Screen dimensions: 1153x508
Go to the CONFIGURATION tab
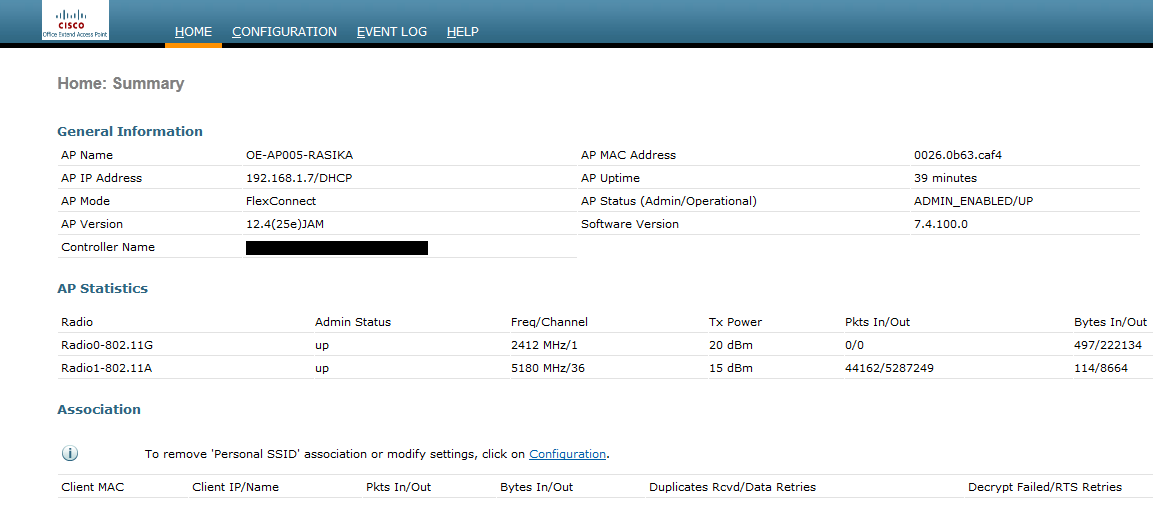(x=284, y=32)
